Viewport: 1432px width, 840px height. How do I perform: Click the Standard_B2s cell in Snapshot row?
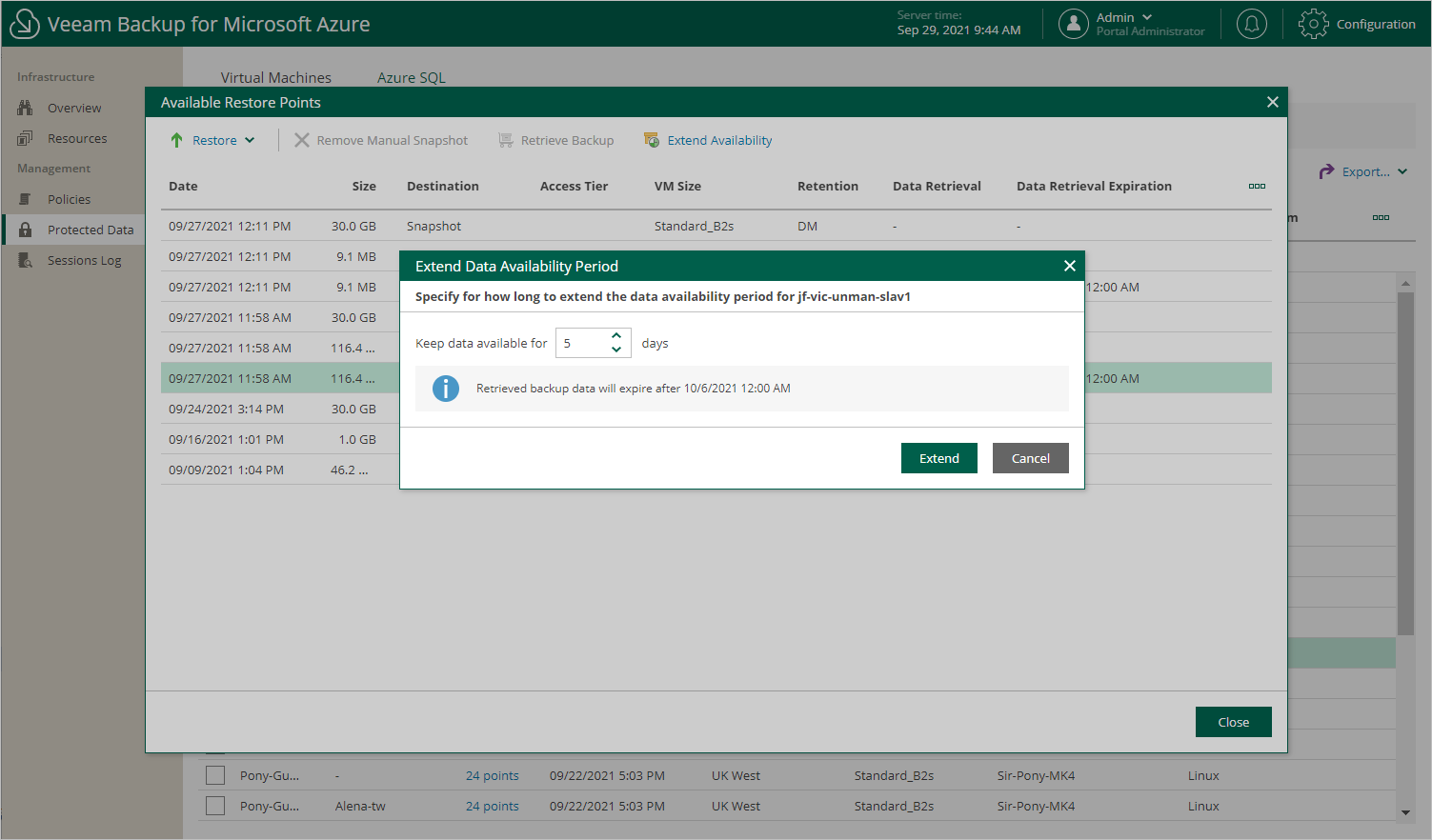tap(694, 226)
